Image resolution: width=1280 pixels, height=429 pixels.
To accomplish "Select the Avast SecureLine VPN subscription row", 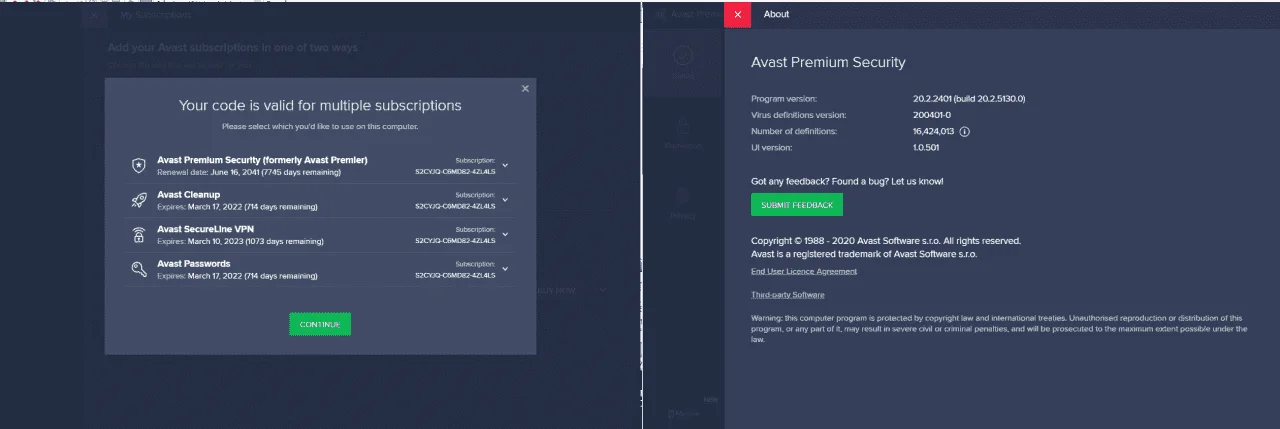I will point(320,235).
